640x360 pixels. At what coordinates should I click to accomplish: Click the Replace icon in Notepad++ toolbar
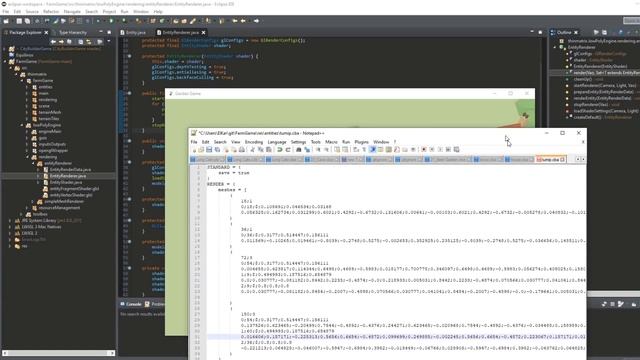point(307,150)
